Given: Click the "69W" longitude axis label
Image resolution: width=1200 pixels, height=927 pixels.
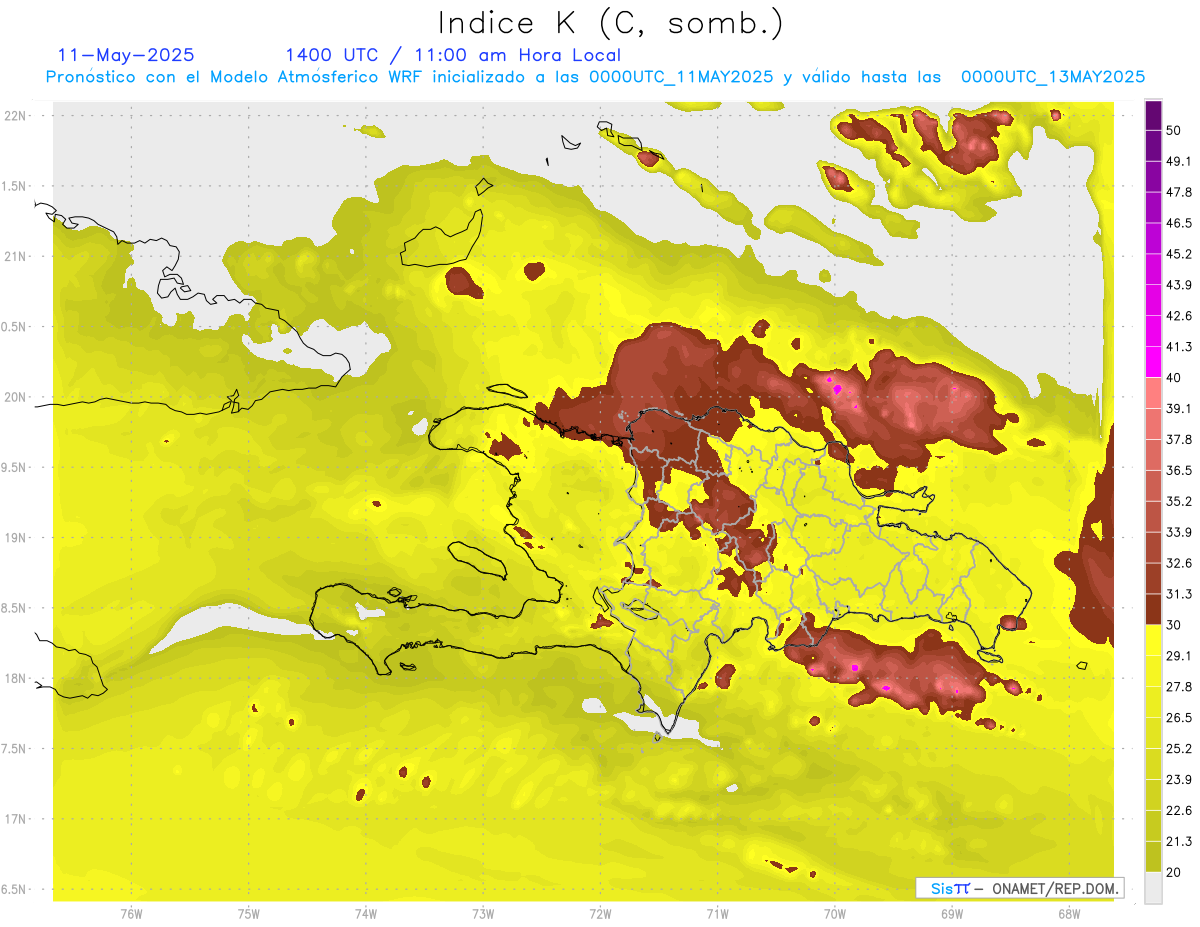Looking at the screenshot, I should pos(952,913).
